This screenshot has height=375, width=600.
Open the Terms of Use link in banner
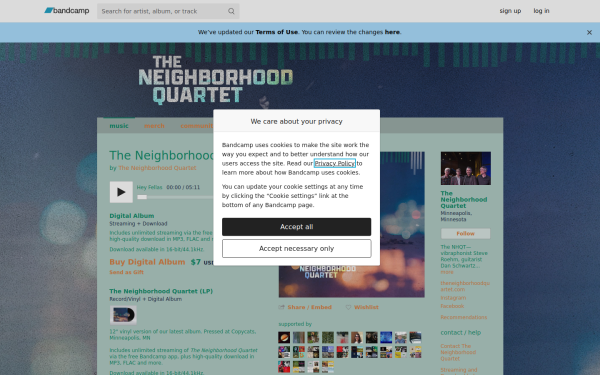click(276, 32)
